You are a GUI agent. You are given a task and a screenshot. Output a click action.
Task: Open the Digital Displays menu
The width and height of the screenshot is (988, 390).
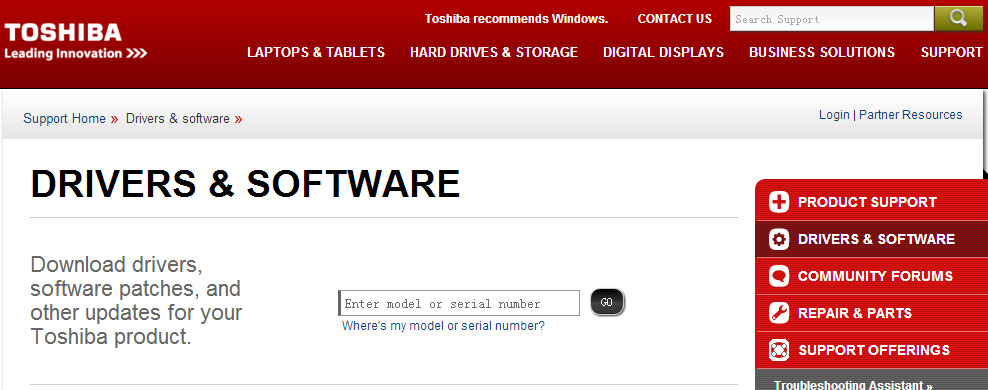[663, 52]
